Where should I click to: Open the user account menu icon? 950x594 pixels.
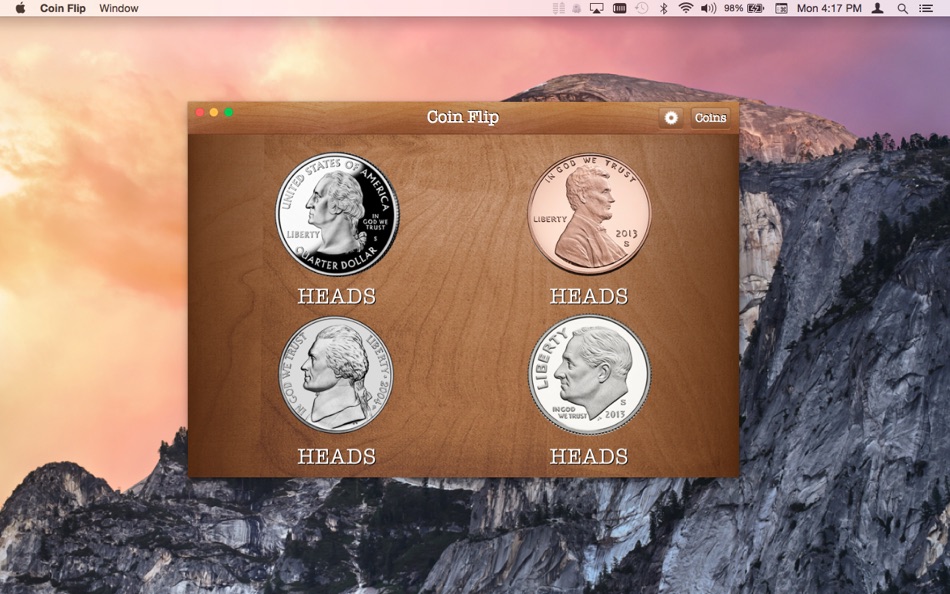877,8
